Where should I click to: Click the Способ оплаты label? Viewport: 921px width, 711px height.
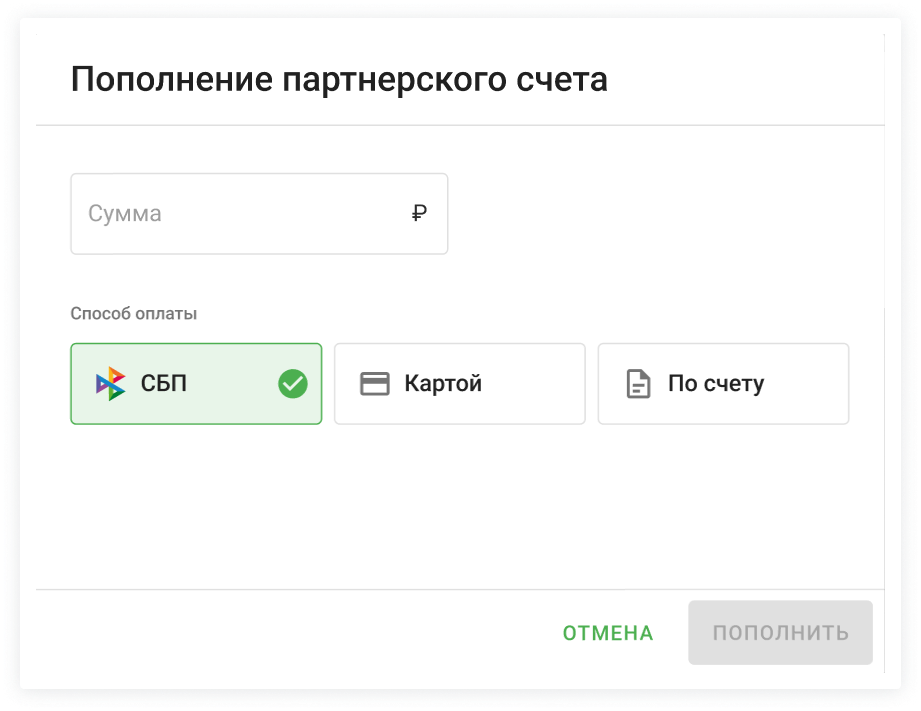(x=134, y=314)
